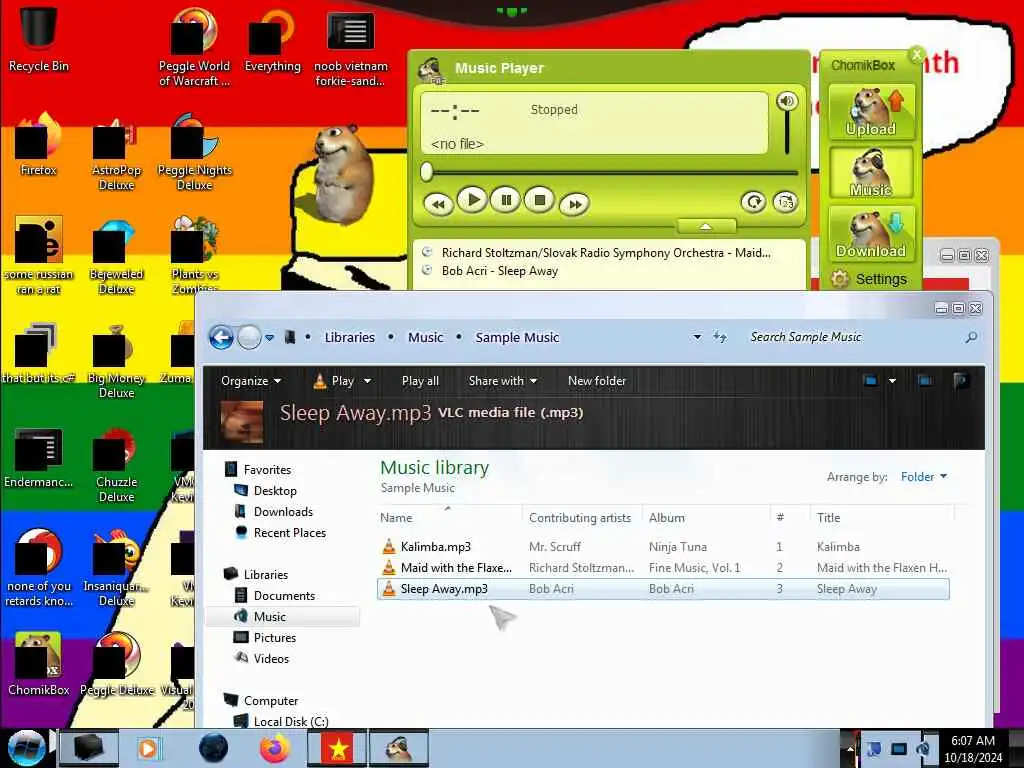Click the fast-forward button in Music Player
Image resolution: width=1024 pixels, height=768 pixels.
tap(575, 204)
